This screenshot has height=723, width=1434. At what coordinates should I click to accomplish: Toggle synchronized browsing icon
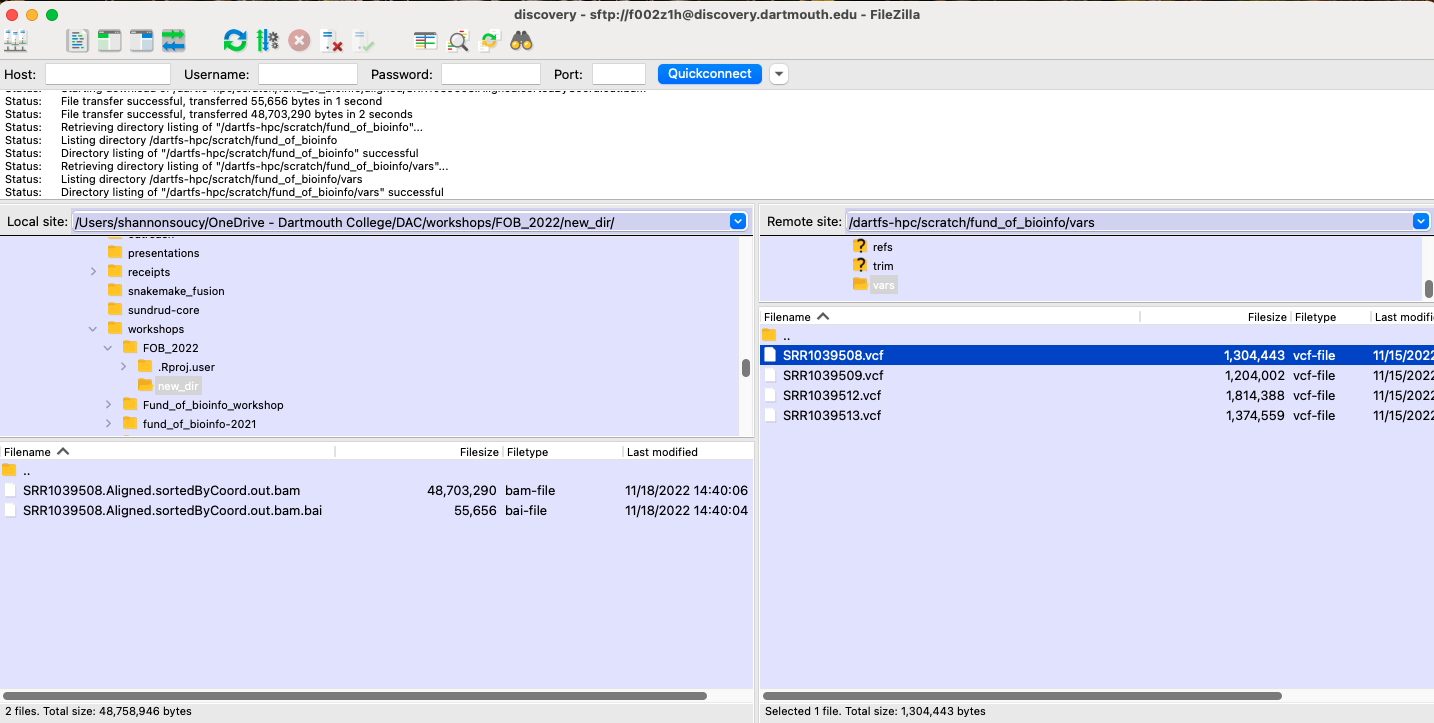(x=489, y=41)
